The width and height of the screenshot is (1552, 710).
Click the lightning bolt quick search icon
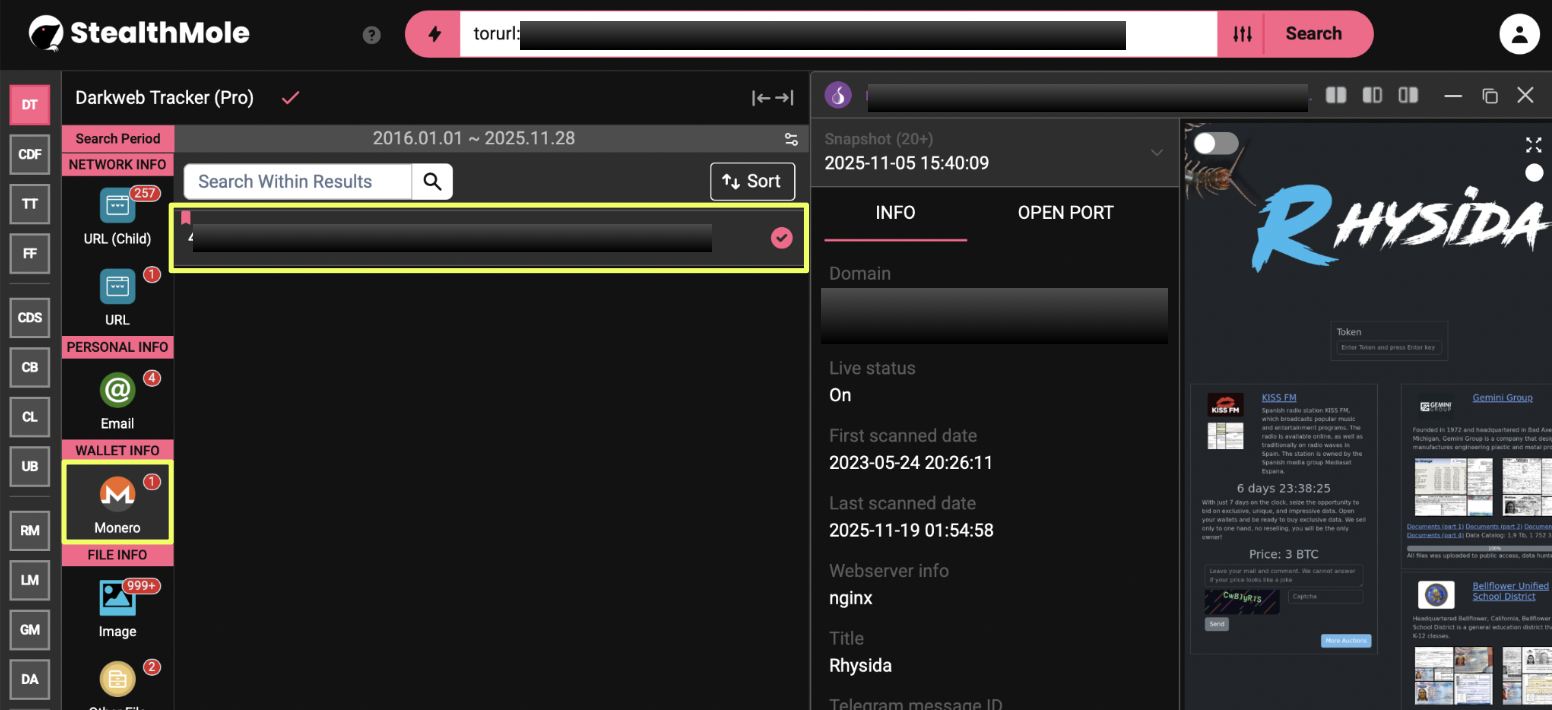coord(434,34)
